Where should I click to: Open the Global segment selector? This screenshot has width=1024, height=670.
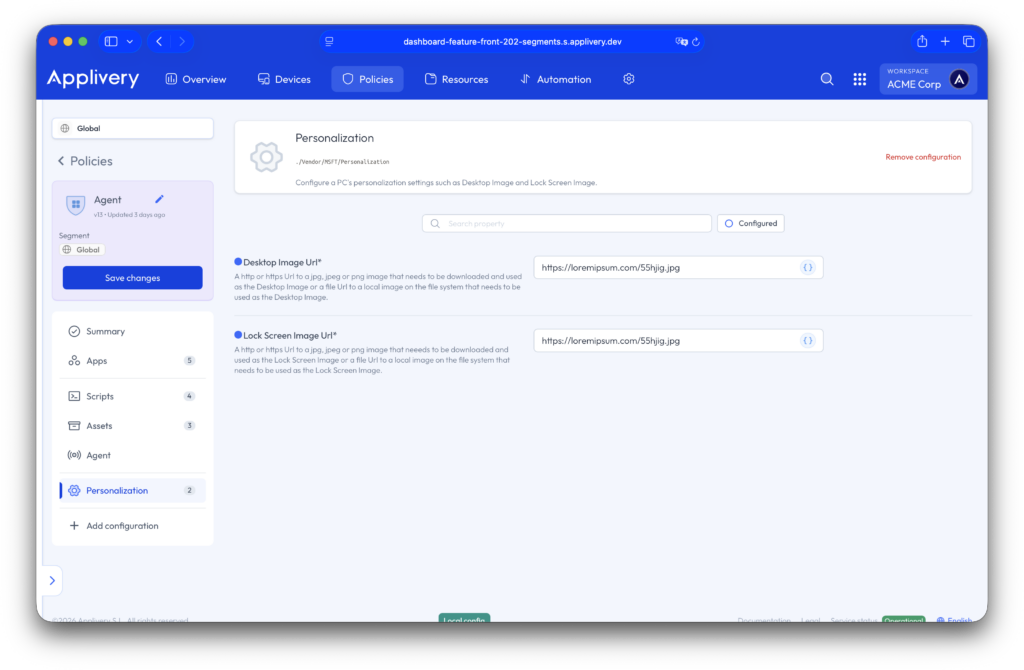pos(132,128)
